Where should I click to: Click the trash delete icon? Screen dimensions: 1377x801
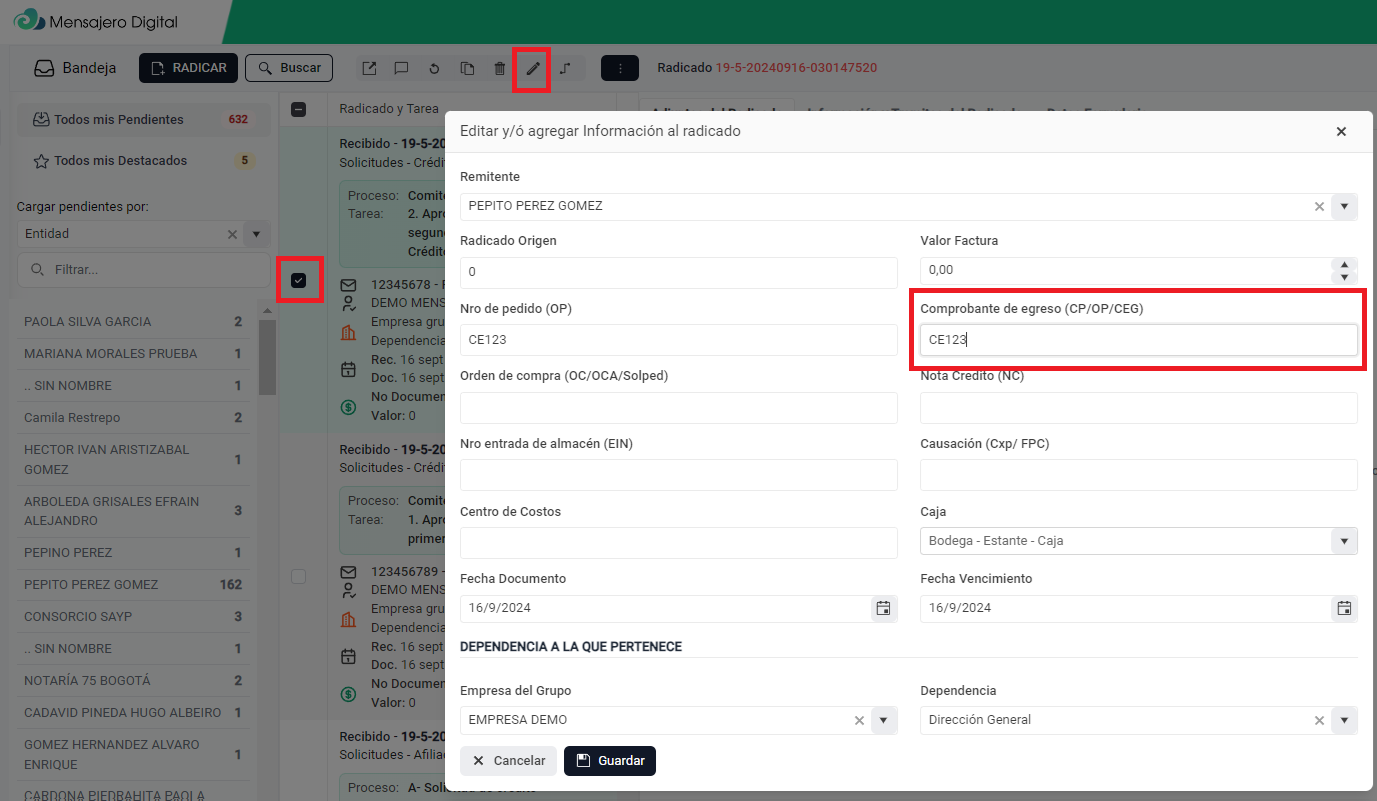[500, 69]
